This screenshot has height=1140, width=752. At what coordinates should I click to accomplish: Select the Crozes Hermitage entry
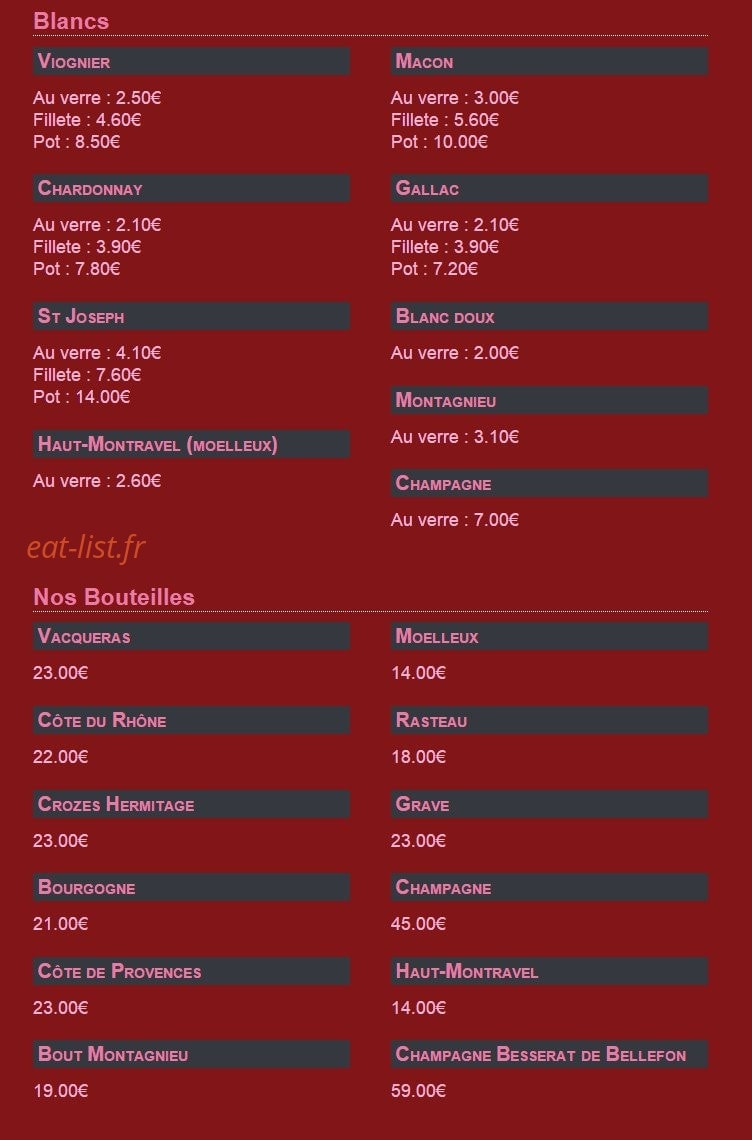tap(191, 804)
